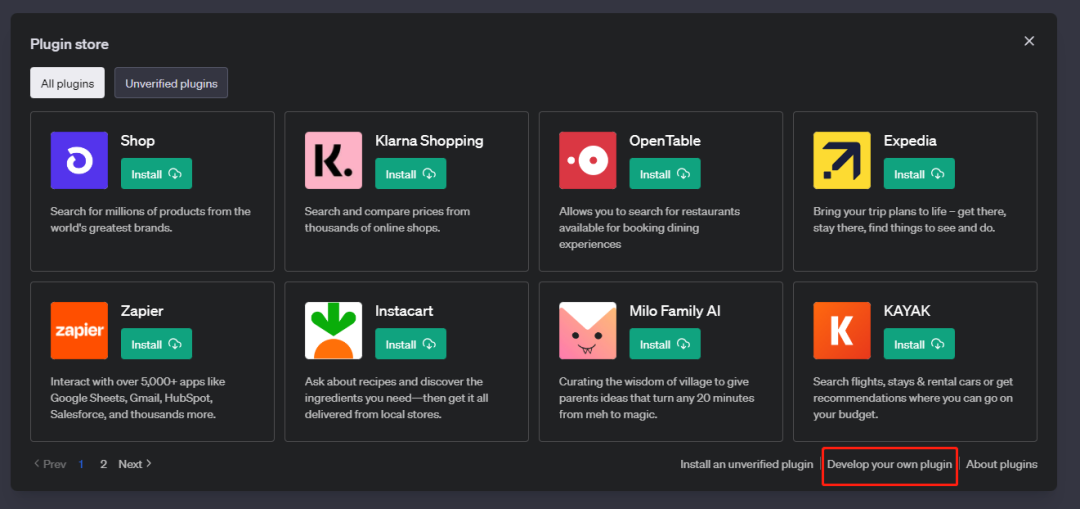
Task: Close the Plugin store dialog
Action: tap(1029, 41)
